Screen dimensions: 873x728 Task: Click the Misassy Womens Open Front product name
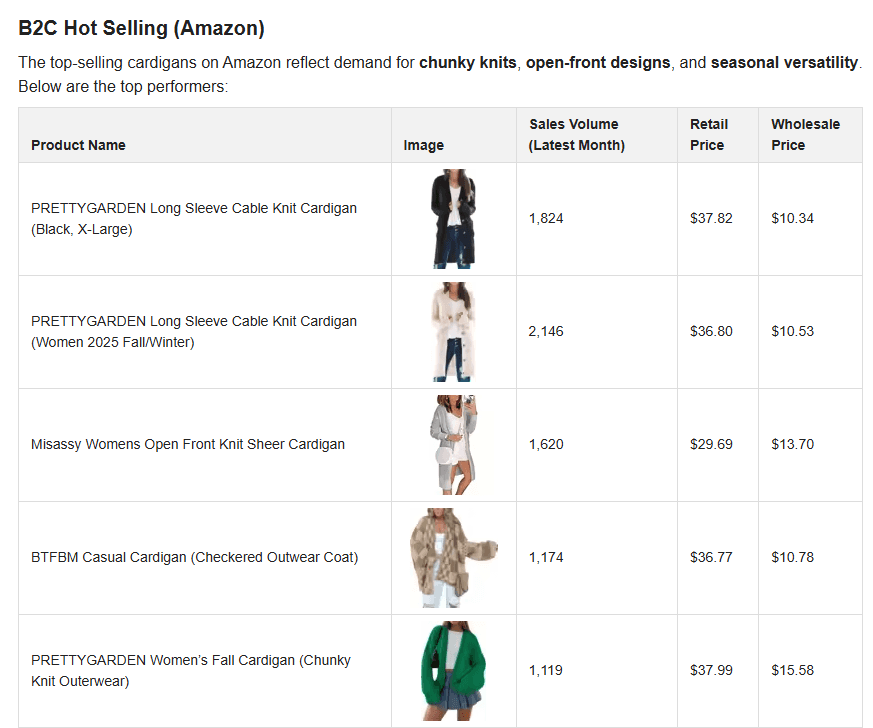[188, 444]
